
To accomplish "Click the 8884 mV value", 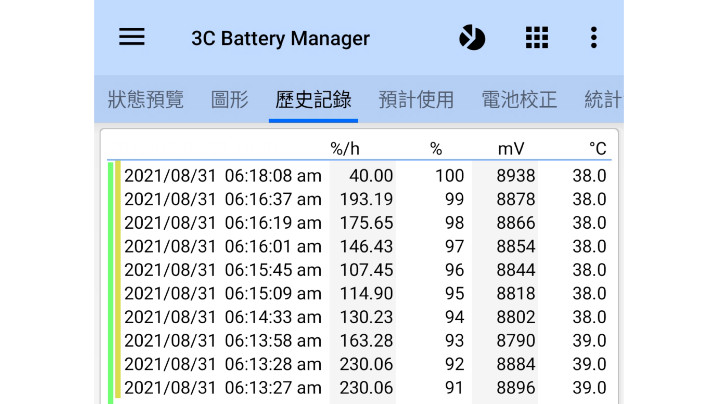I will (516, 364).
